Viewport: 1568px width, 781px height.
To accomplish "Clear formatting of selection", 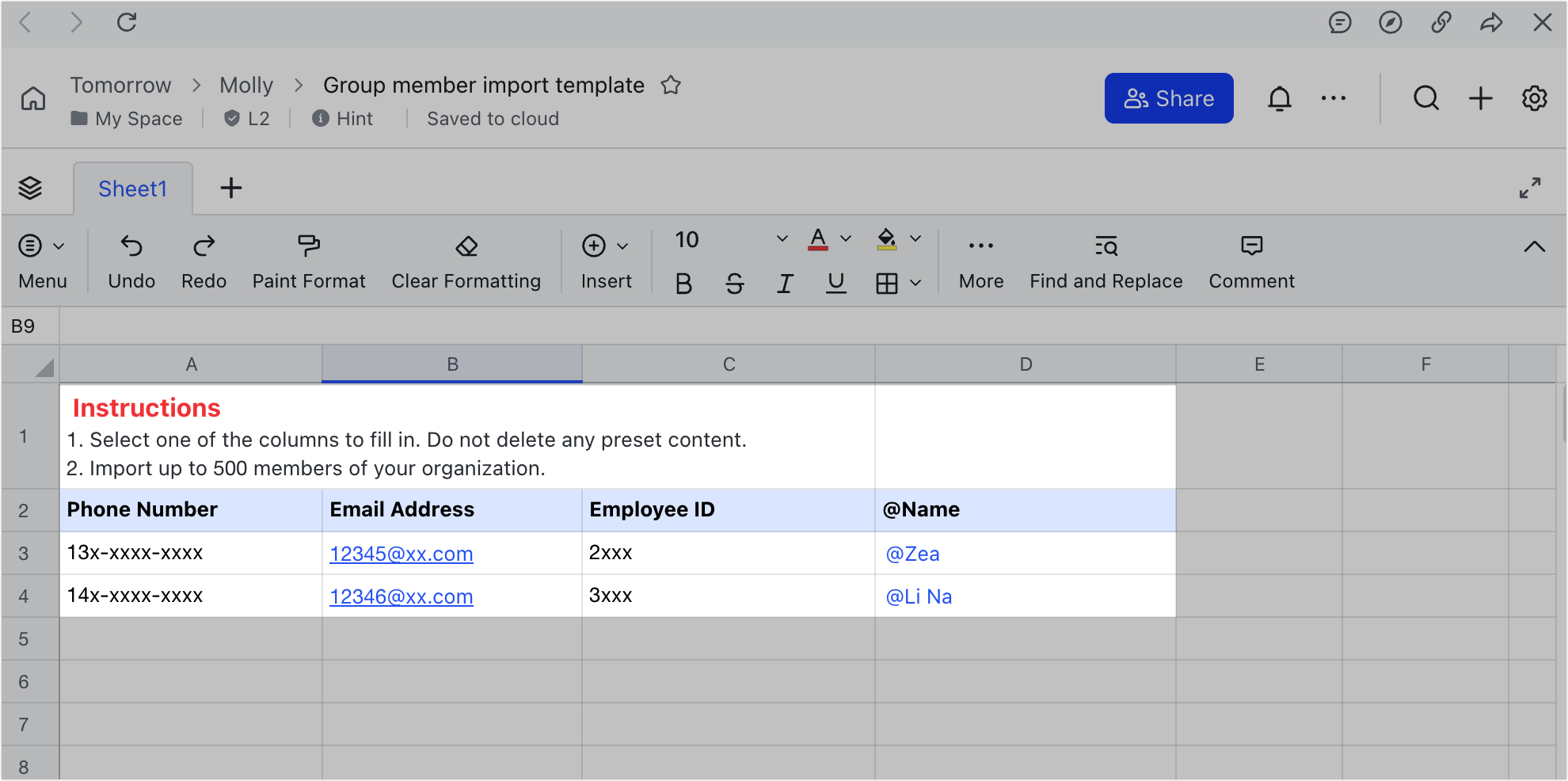I will point(466,260).
